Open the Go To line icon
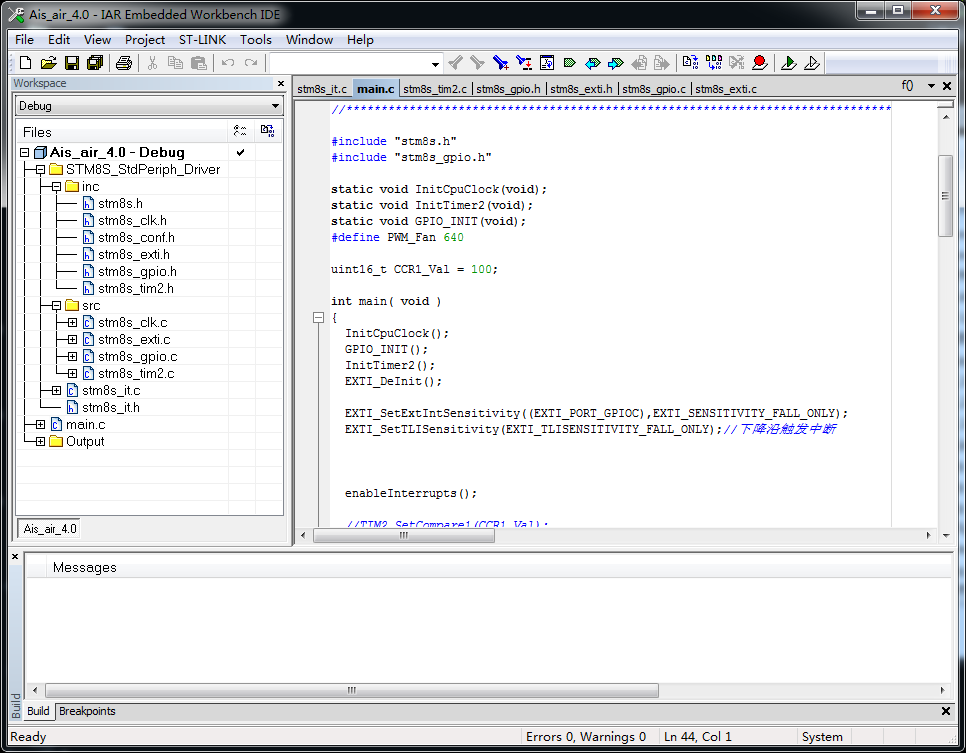Viewport: 966px width, 753px height. [546, 63]
